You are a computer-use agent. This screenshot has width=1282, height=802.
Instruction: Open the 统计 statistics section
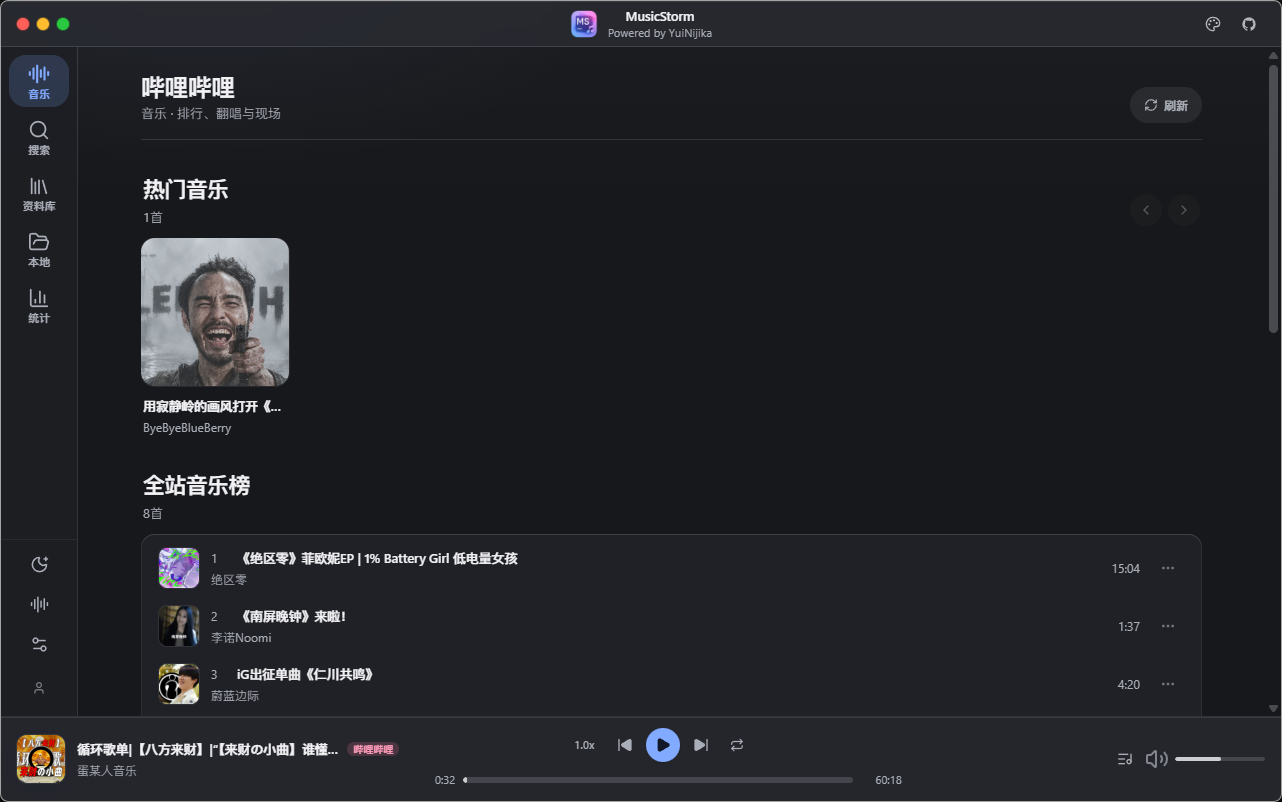click(x=39, y=306)
